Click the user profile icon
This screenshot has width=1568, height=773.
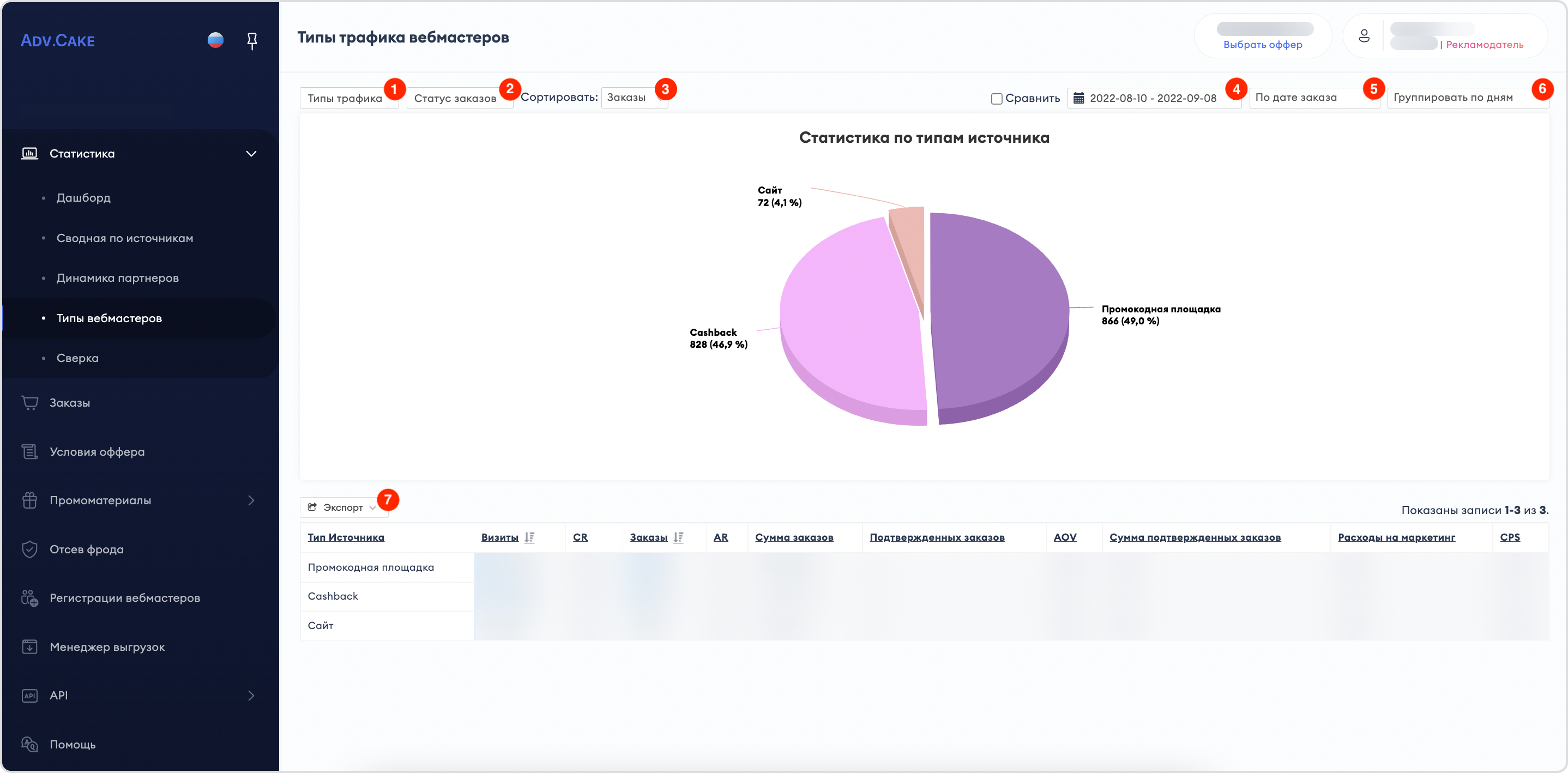(1364, 36)
